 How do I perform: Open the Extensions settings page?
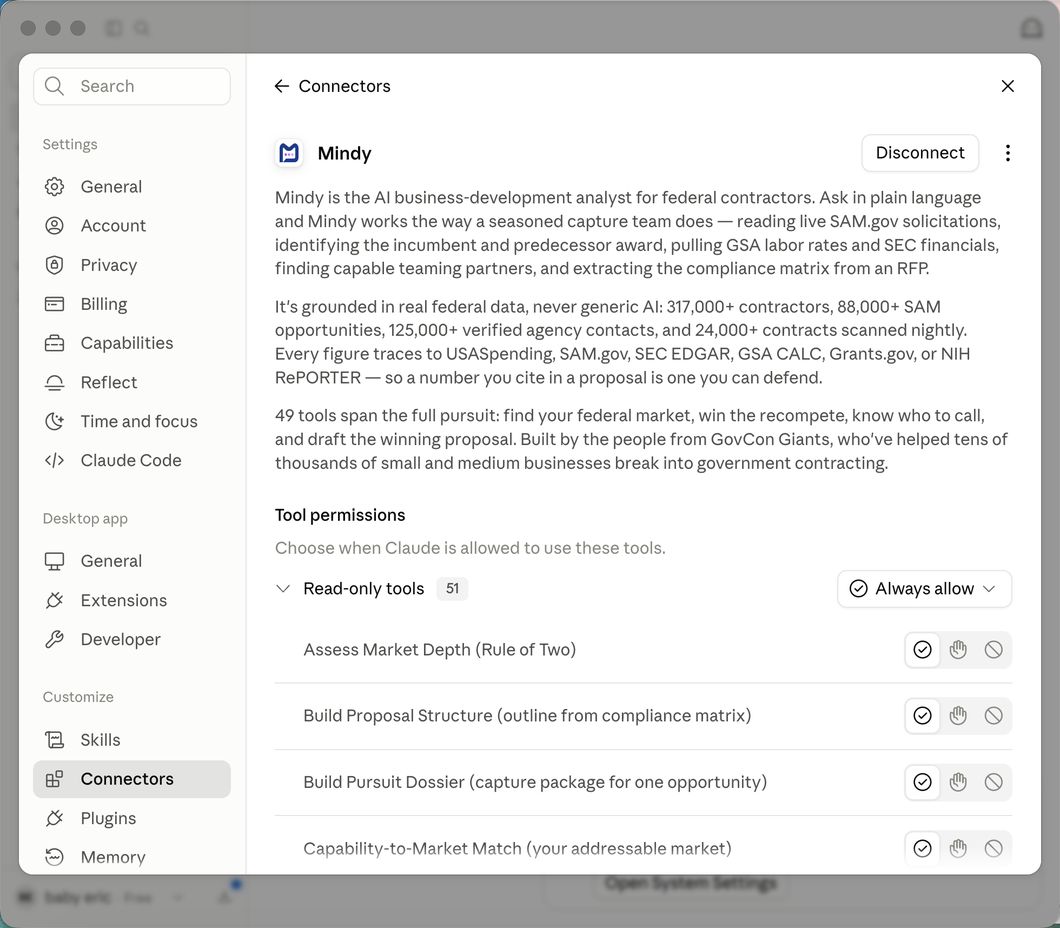(x=132, y=600)
